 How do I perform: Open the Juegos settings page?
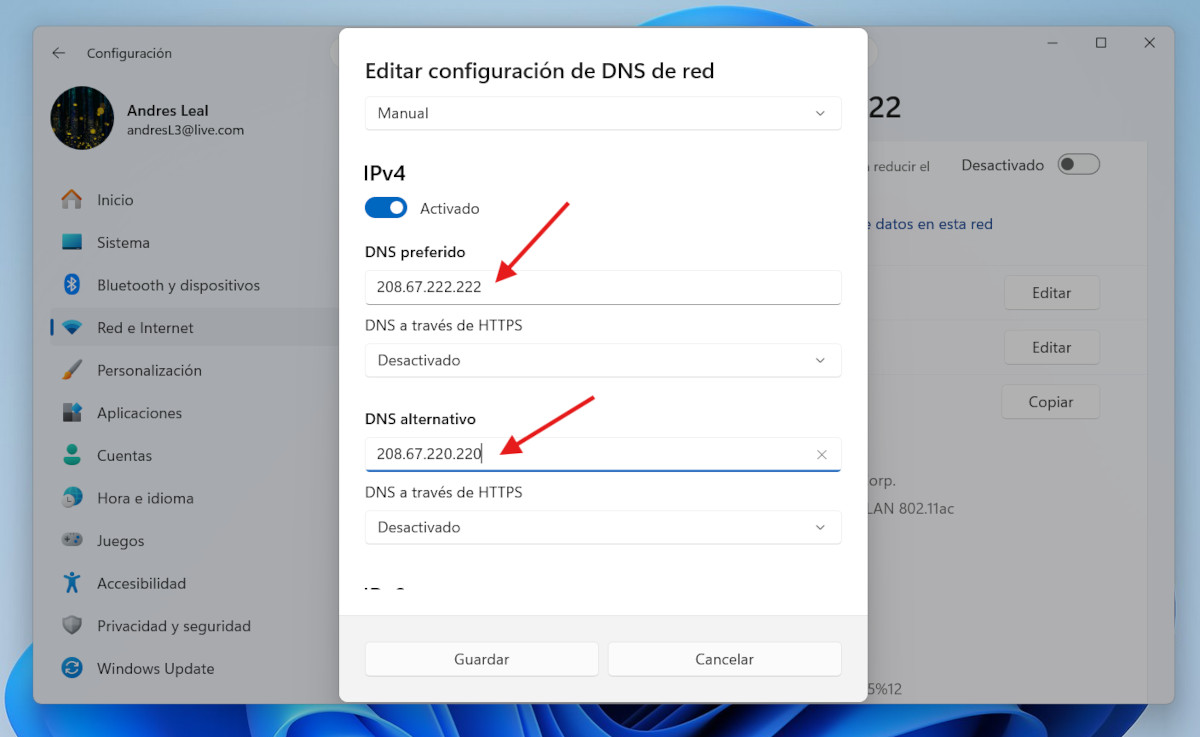[x=122, y=540]
